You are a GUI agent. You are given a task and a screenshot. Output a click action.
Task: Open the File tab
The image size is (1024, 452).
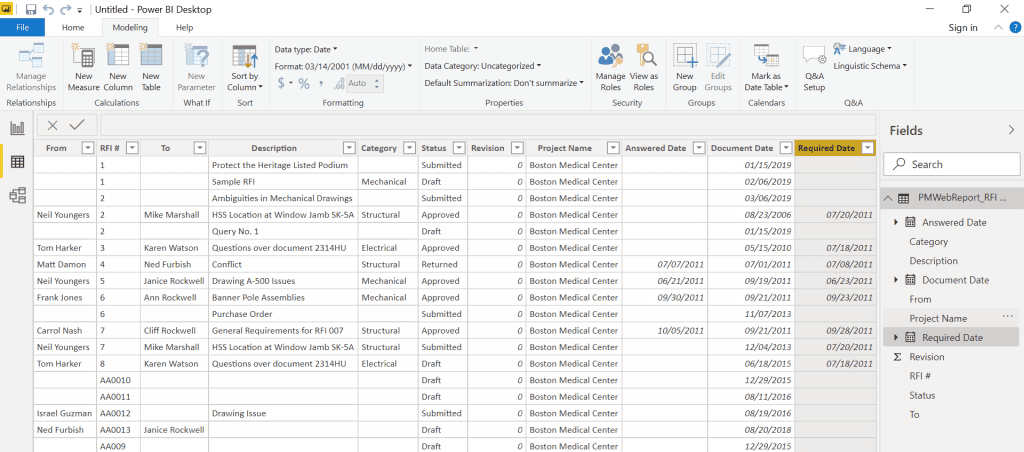pos(22,27)
